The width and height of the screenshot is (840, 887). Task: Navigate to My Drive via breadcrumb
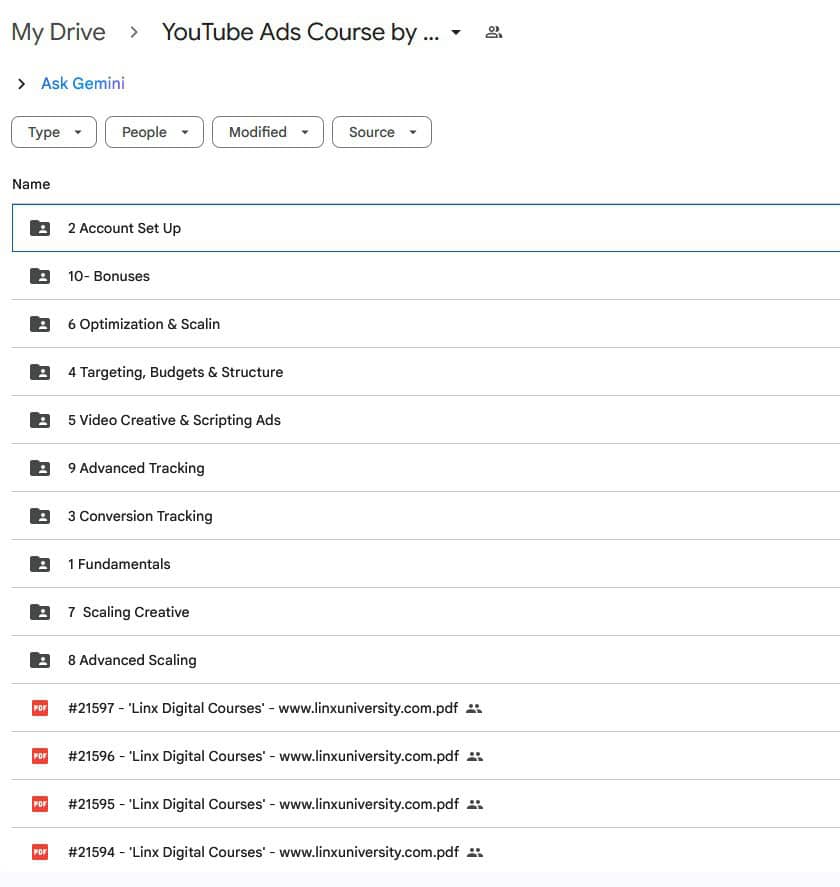coord(58,31)
